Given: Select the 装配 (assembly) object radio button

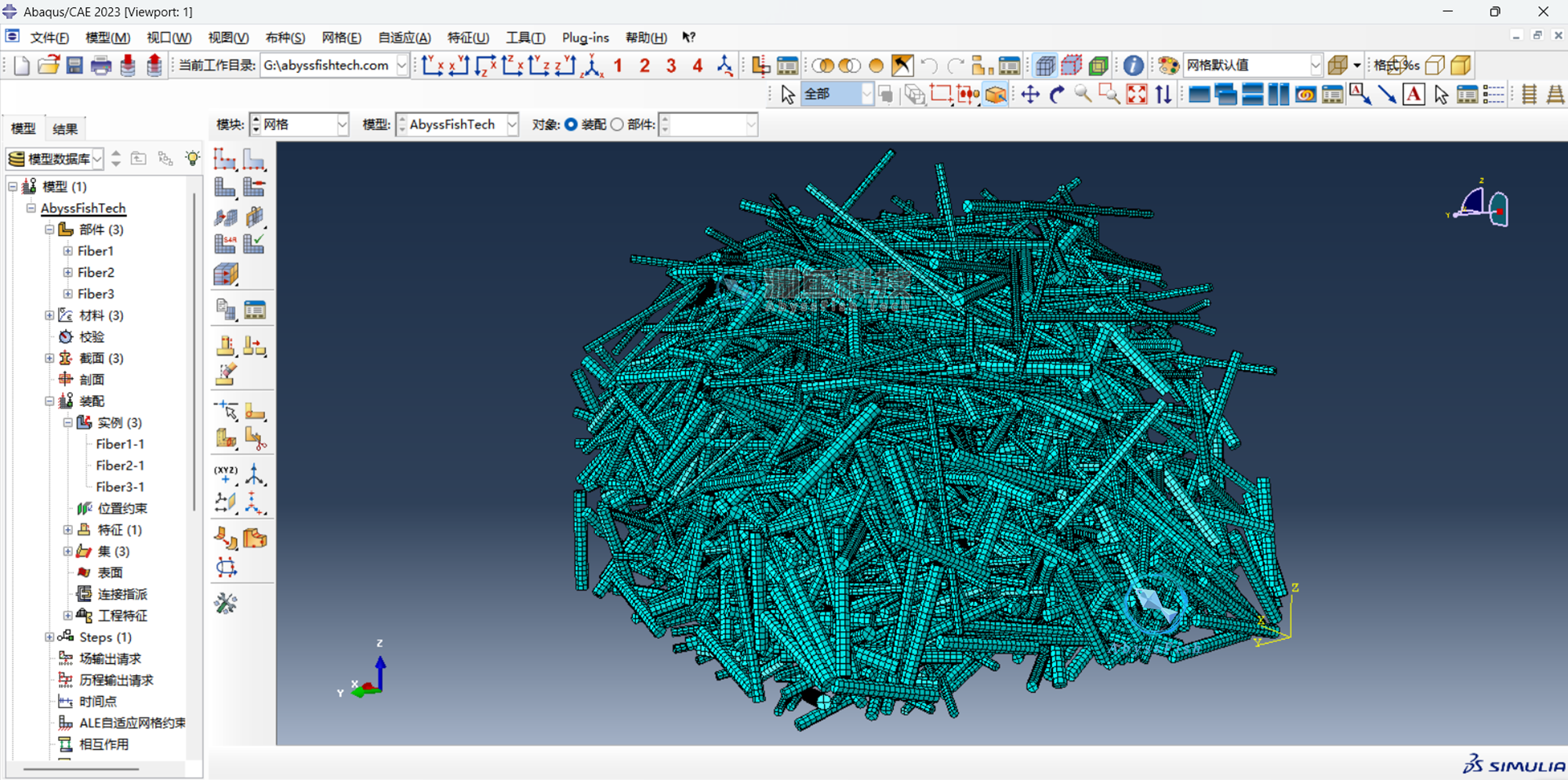Looking at the screenshot, I should click(571, 125).
